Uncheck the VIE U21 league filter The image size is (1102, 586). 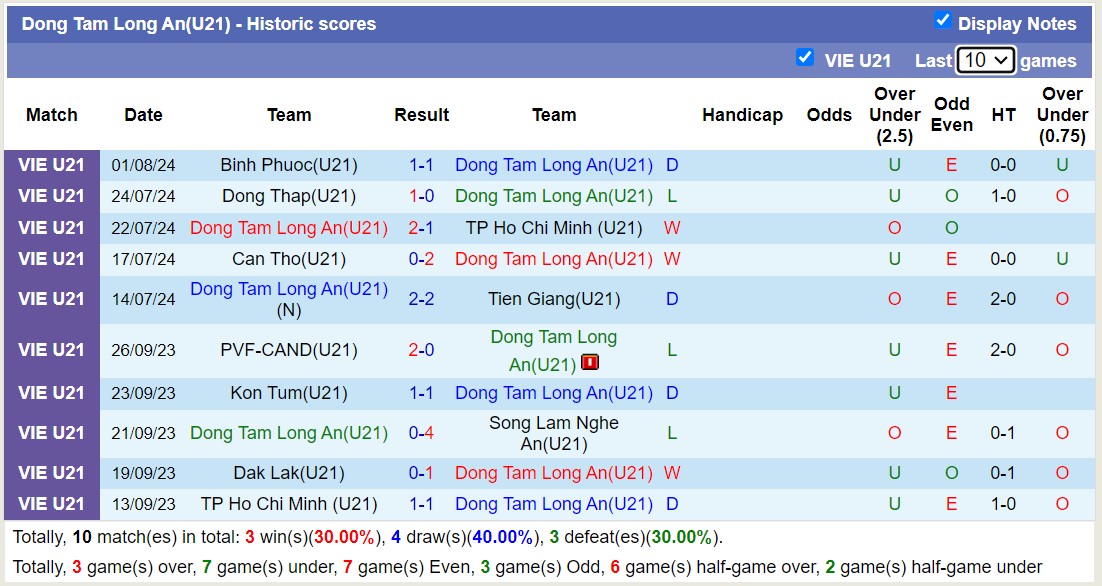[805, 58]
